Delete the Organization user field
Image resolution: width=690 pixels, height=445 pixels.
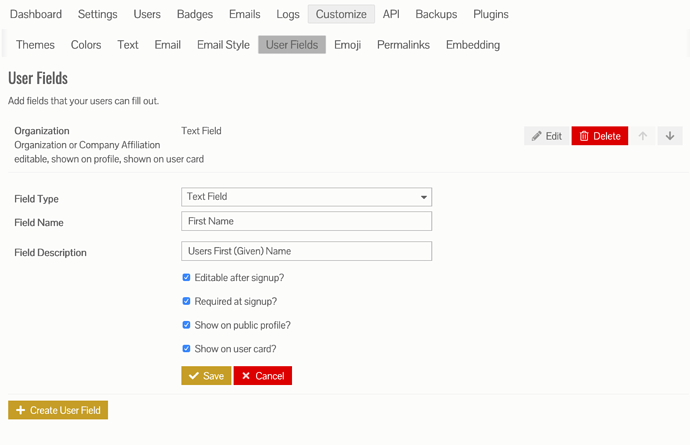click(600, 136)
